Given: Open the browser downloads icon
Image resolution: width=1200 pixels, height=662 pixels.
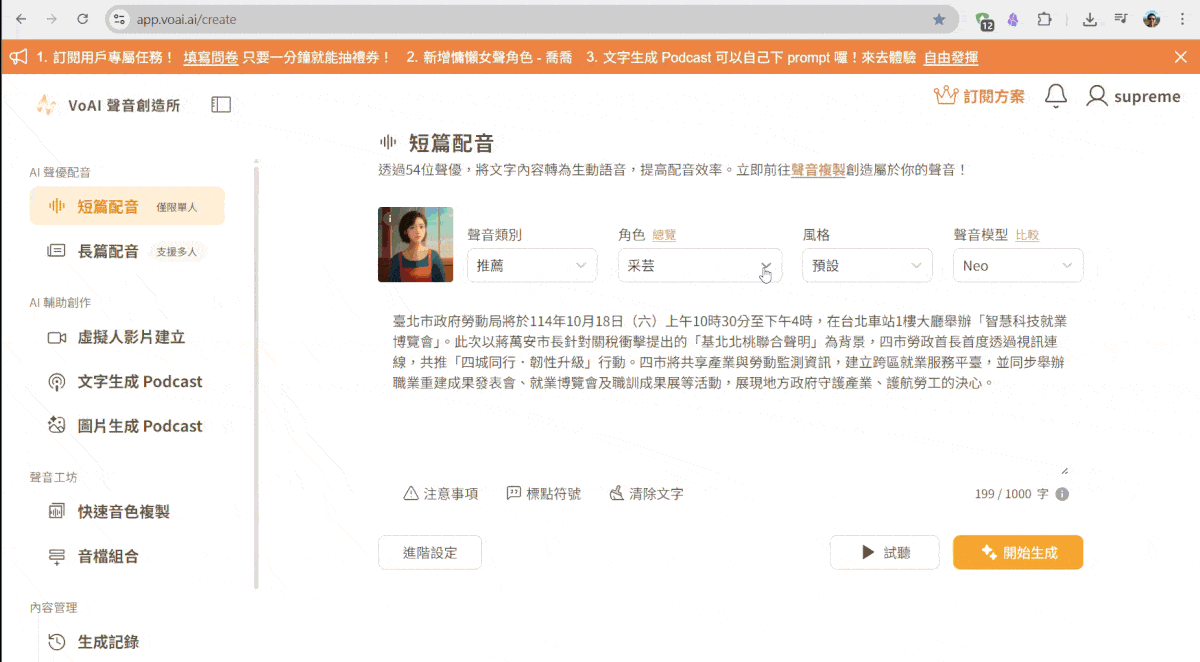Looking at the screenshot, I should coord(1090,19).
